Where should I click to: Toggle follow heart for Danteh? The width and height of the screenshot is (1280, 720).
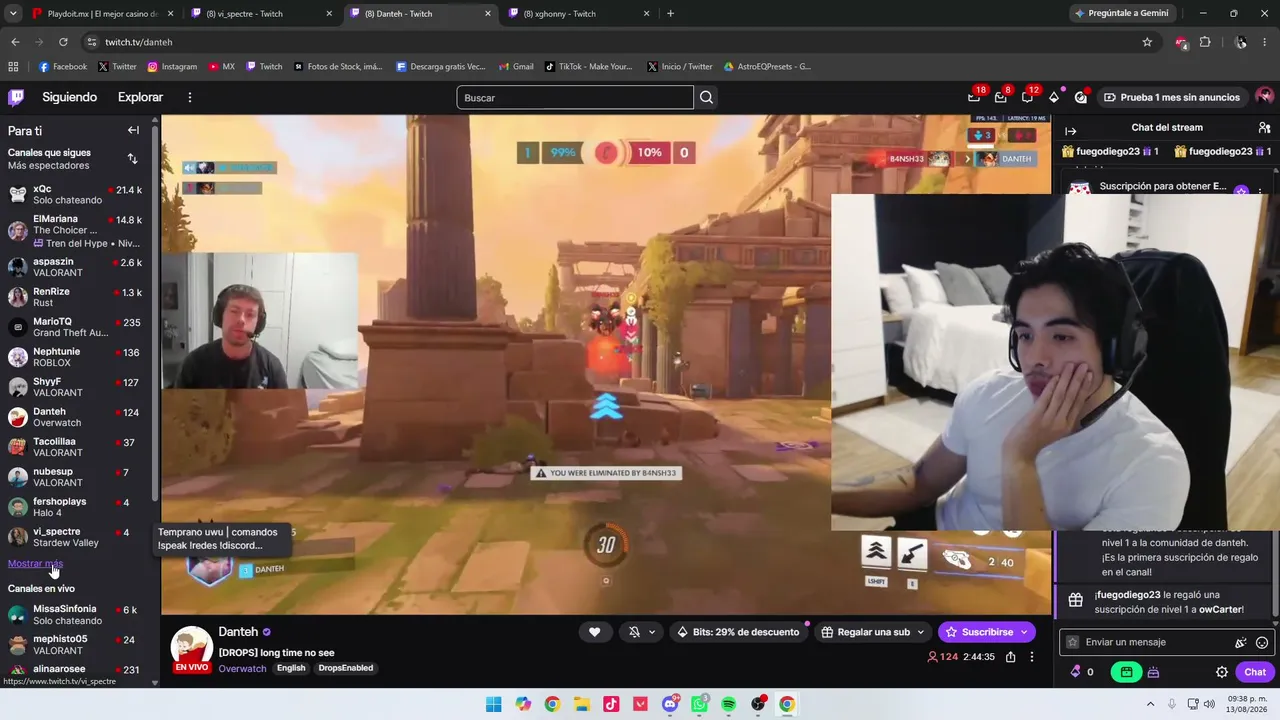click(594, 632)
